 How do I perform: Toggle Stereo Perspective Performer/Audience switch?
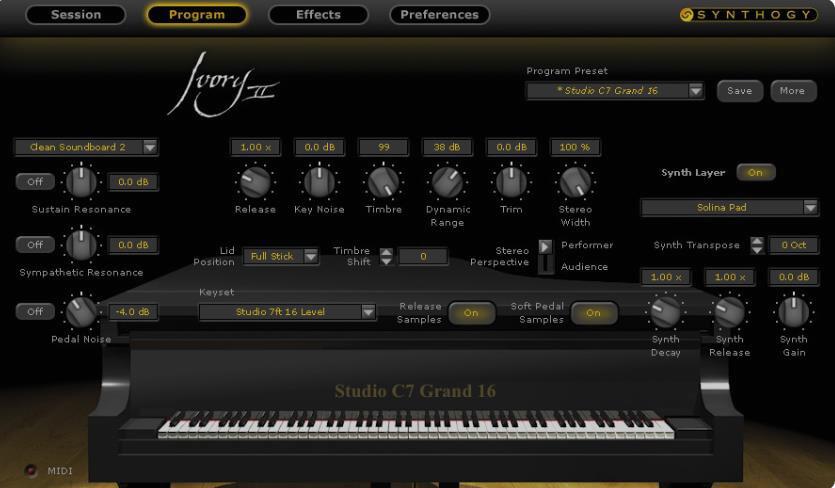[x=545, y=256]
